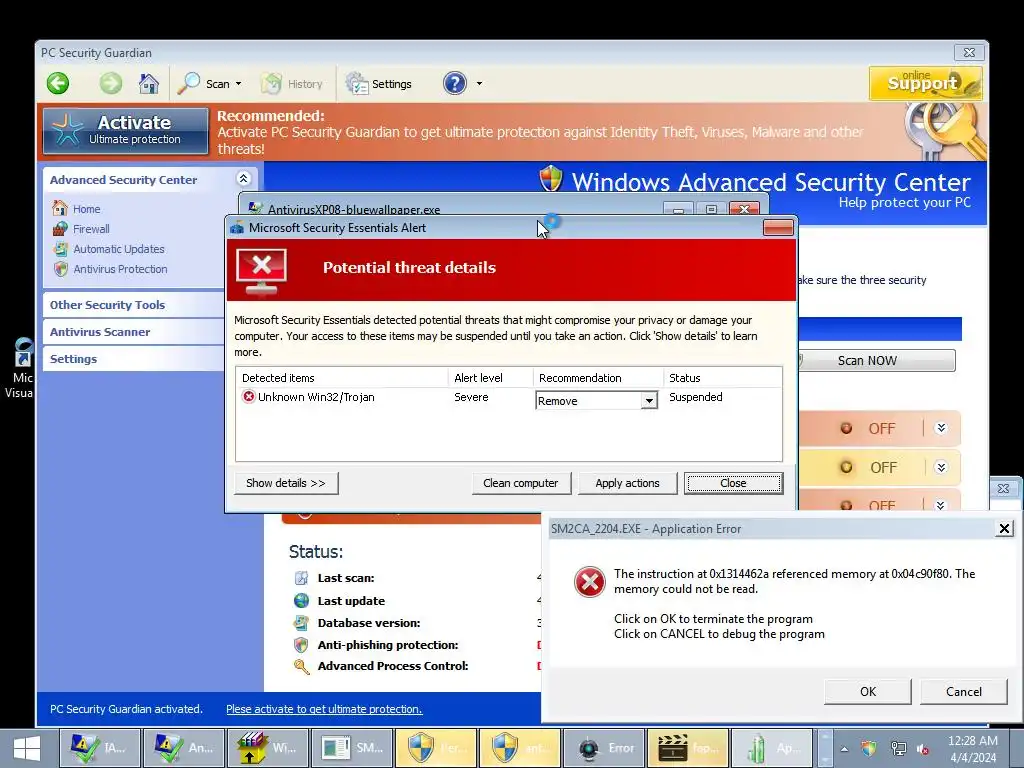Image resolution: width=1024 pixels, height=768 pixels.
Task: Switch to the 'Ap...' taskbar item
Action: (772, 748)
